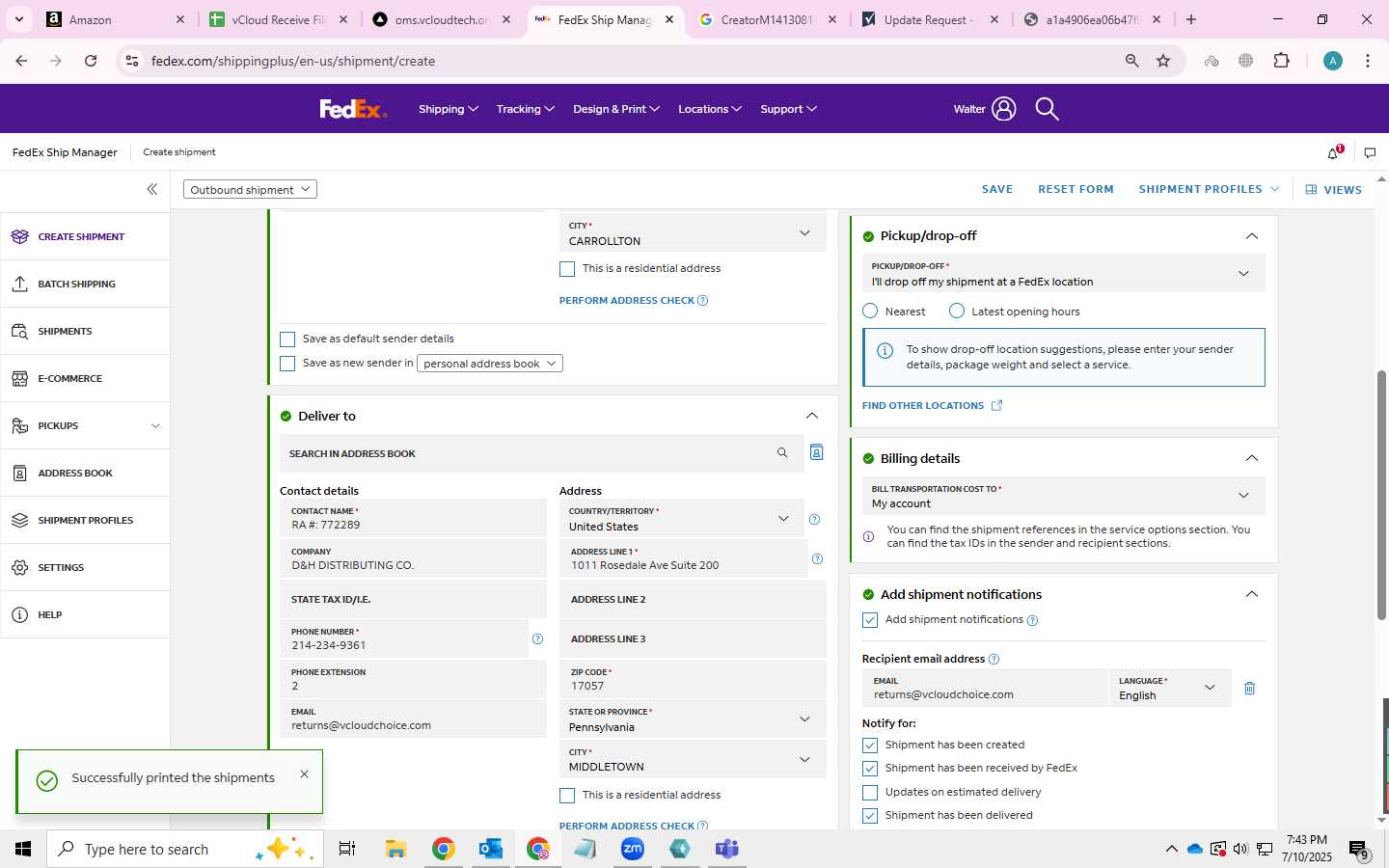Uncheck Add shipment notifications checkbox
Viewport: 1389px width, 868px height.
tap(870, 620)
